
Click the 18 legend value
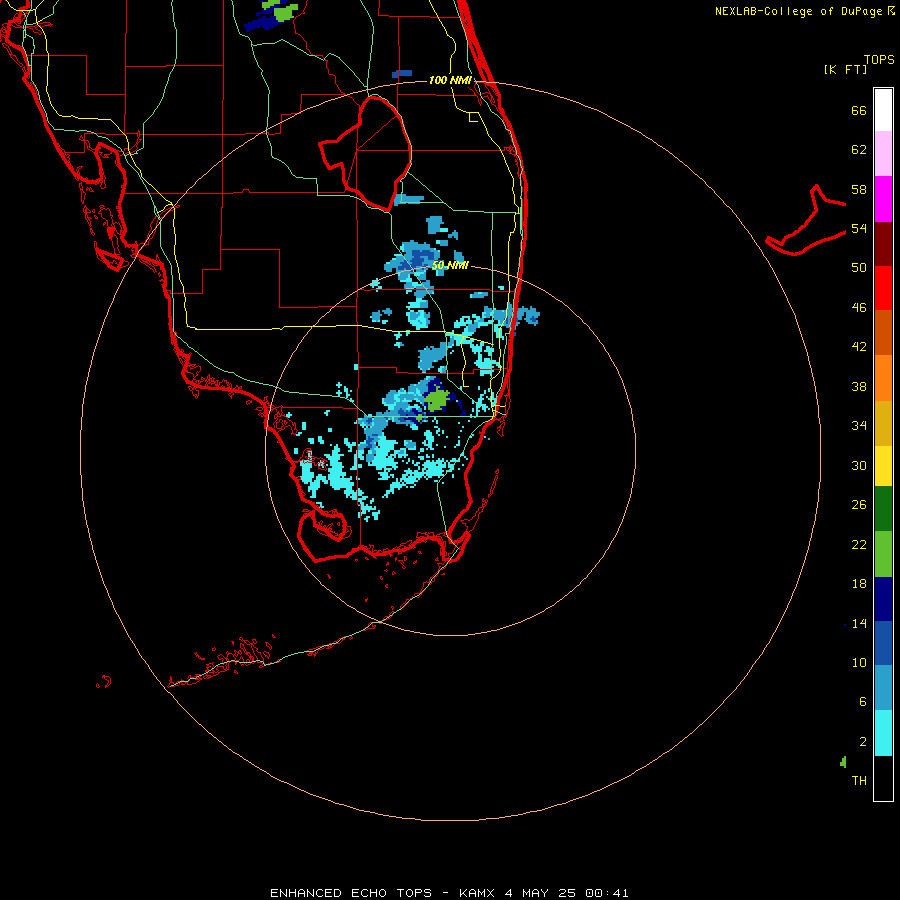(x=859, y=584)
